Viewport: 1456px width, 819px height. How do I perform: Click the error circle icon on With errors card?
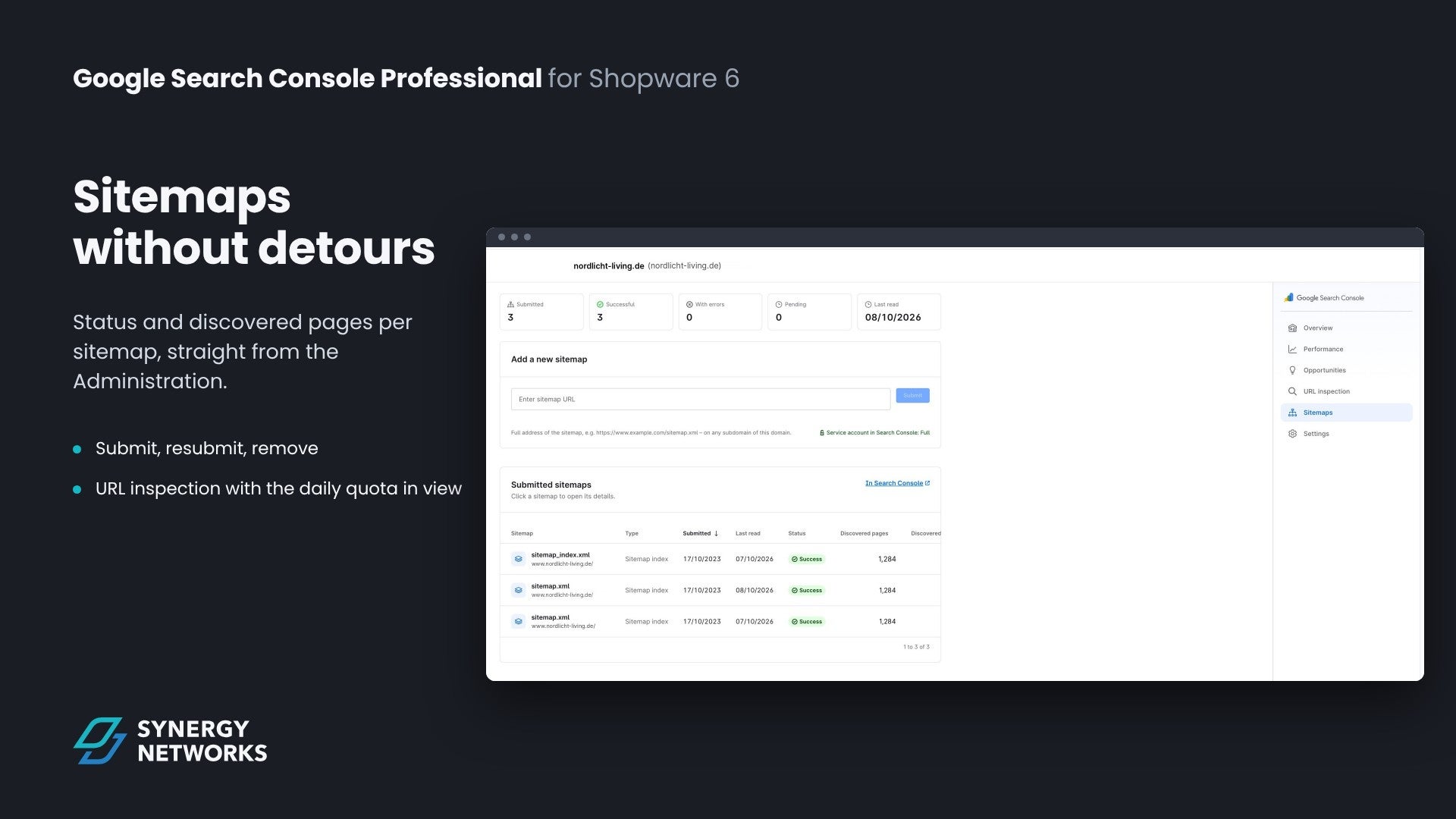[689, 305]
